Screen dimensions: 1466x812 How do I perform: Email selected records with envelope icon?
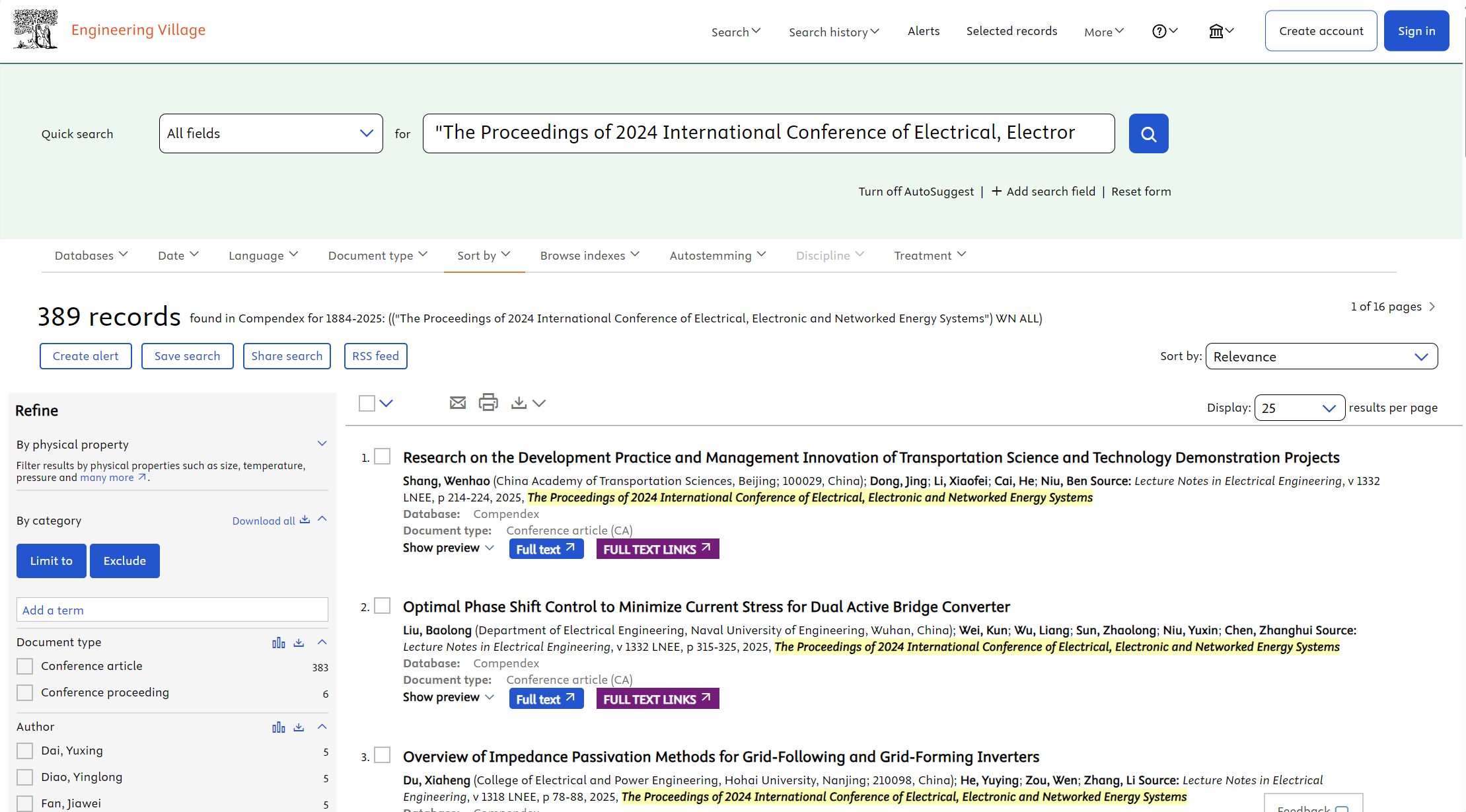(457, 402)
